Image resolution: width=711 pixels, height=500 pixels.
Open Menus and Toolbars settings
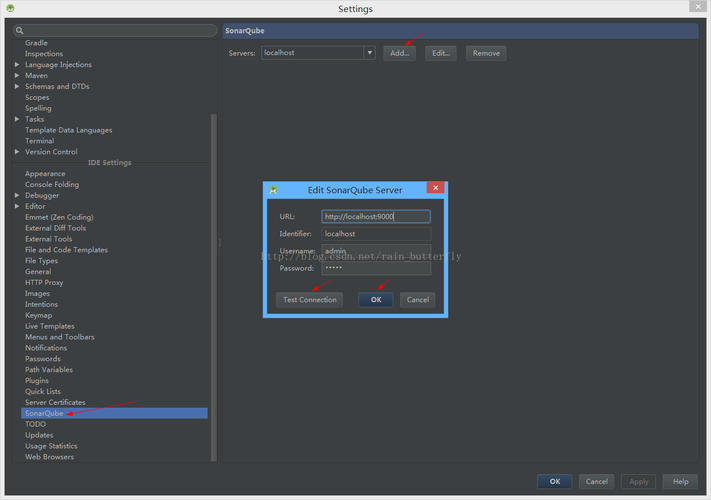[x=60, y=337]
